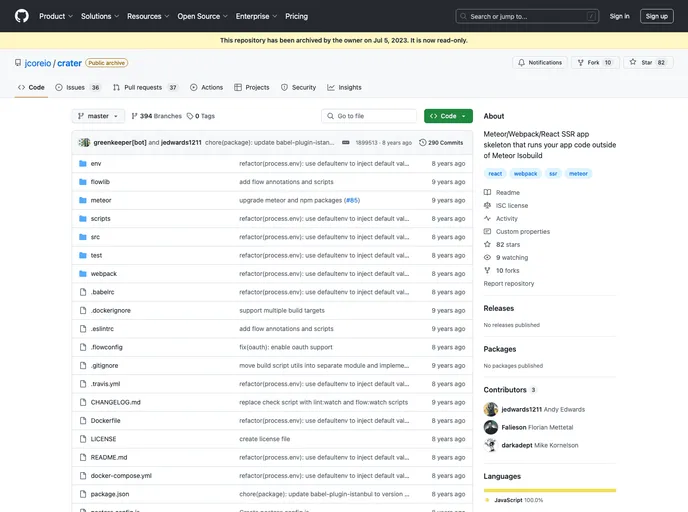Click jedwards1211 contributor avatar
Viewport: 688px width, 512px height.
point(491,409)
